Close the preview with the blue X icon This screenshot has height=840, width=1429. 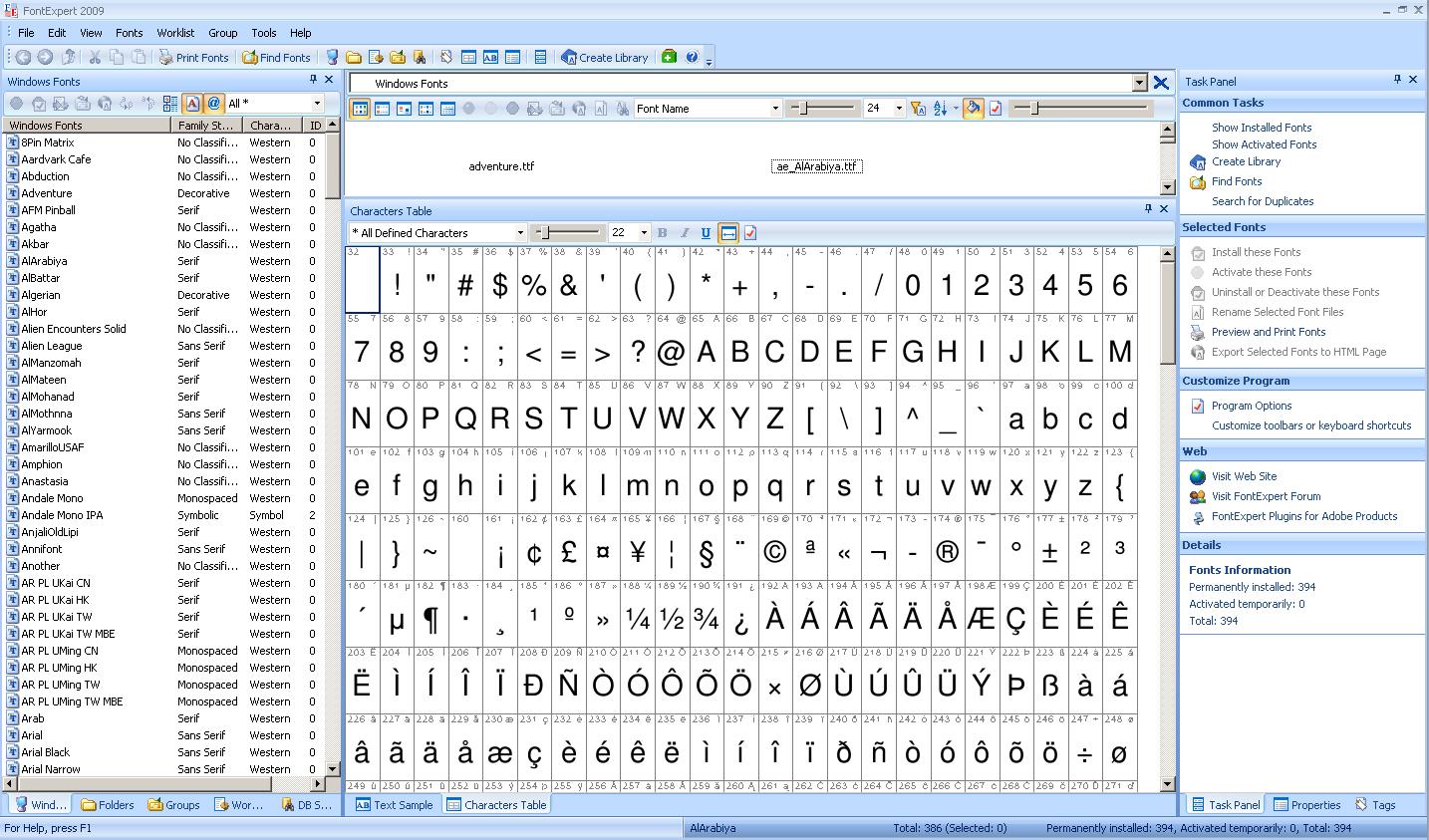[x=1161, y=84]
